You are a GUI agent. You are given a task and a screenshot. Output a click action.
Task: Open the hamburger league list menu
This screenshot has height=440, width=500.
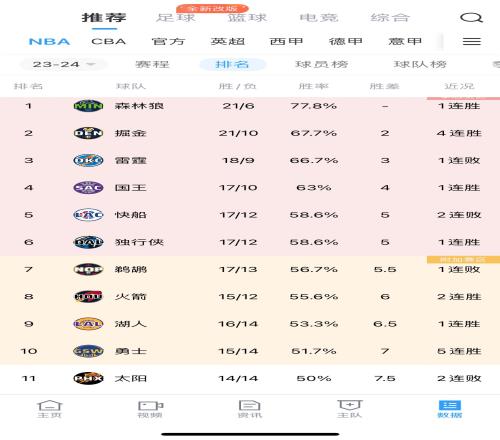pos(472,41)
